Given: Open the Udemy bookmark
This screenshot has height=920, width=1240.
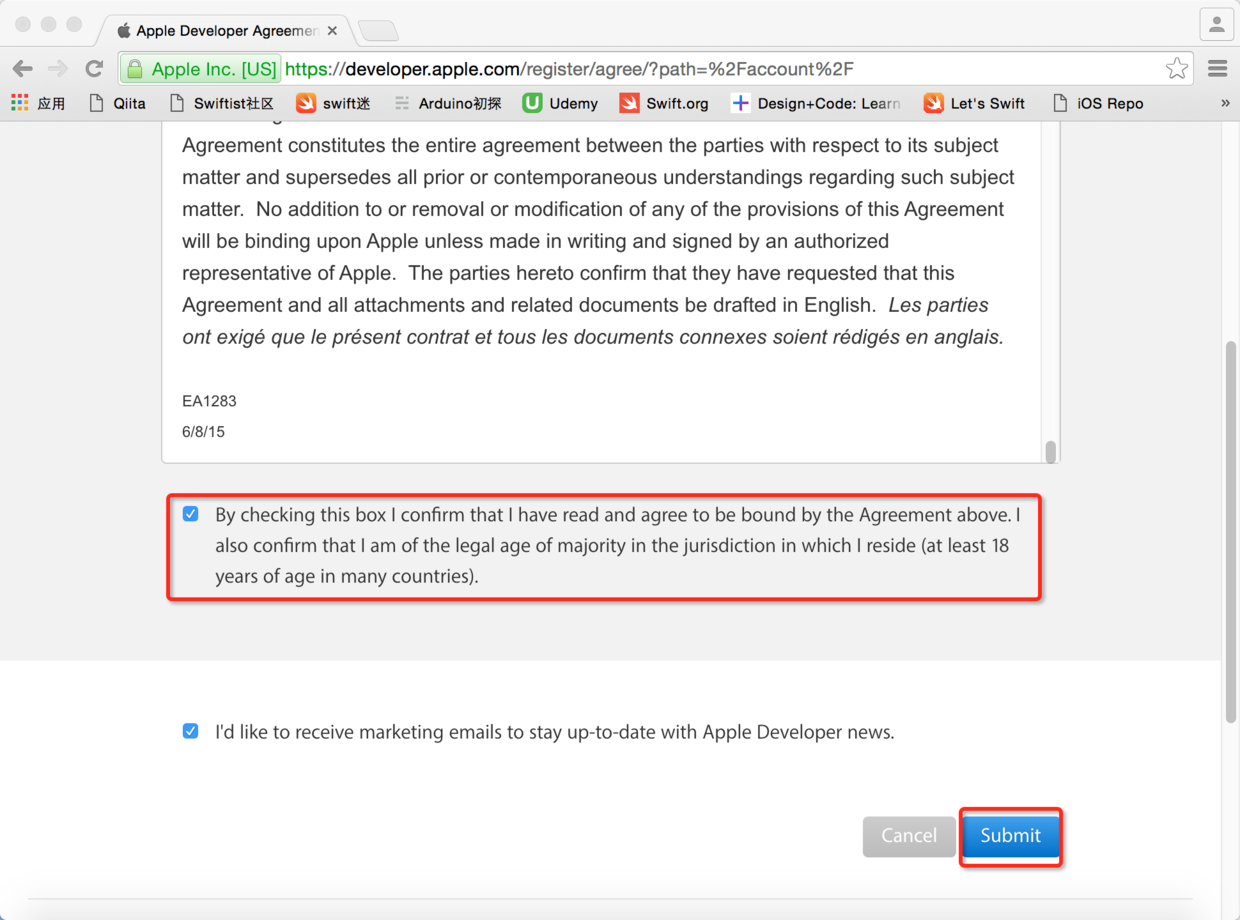Looking at the screenshot, I should point(560,103).
